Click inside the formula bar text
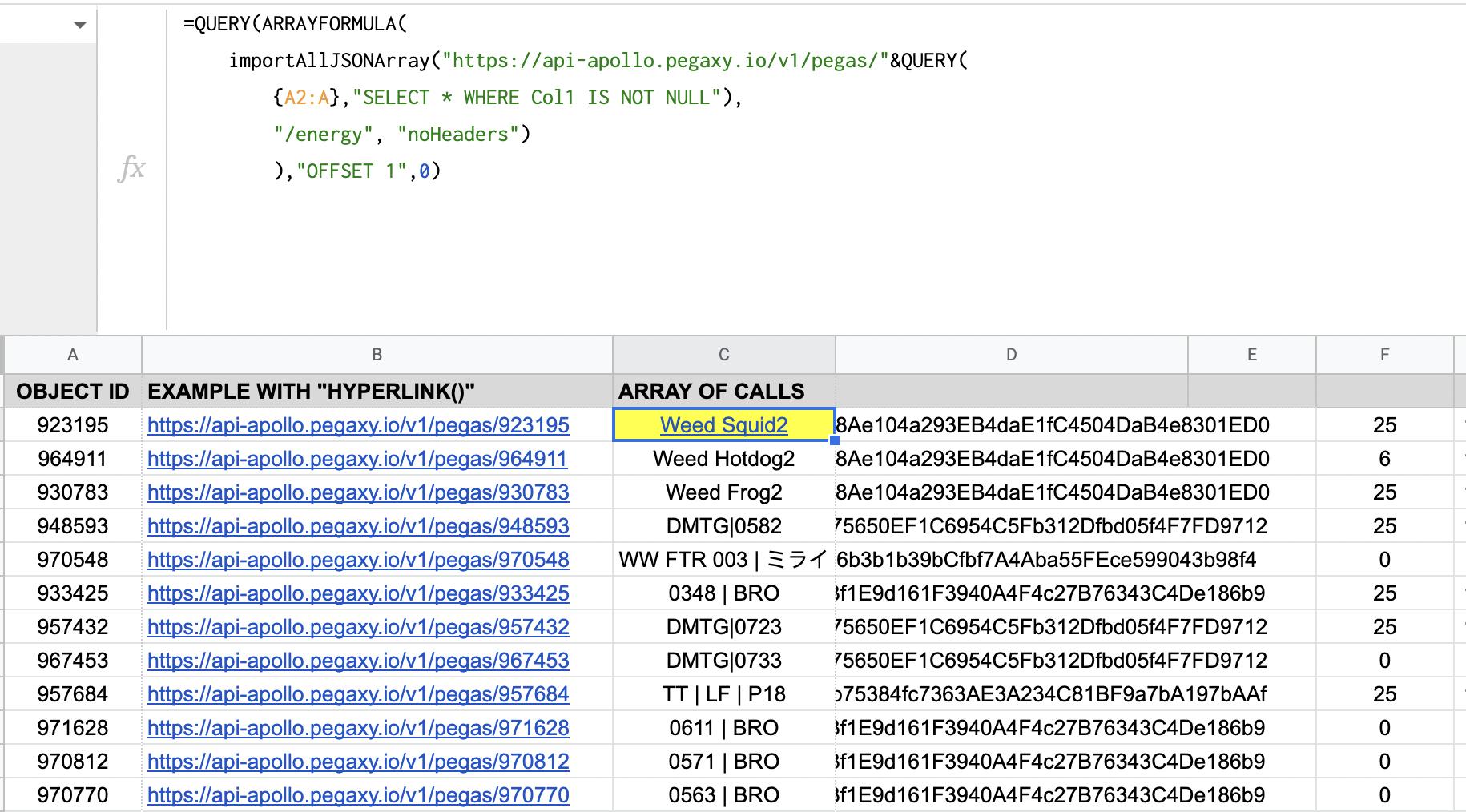The image size is (1466, 812). pyautogui.click(x=575, y=98)
